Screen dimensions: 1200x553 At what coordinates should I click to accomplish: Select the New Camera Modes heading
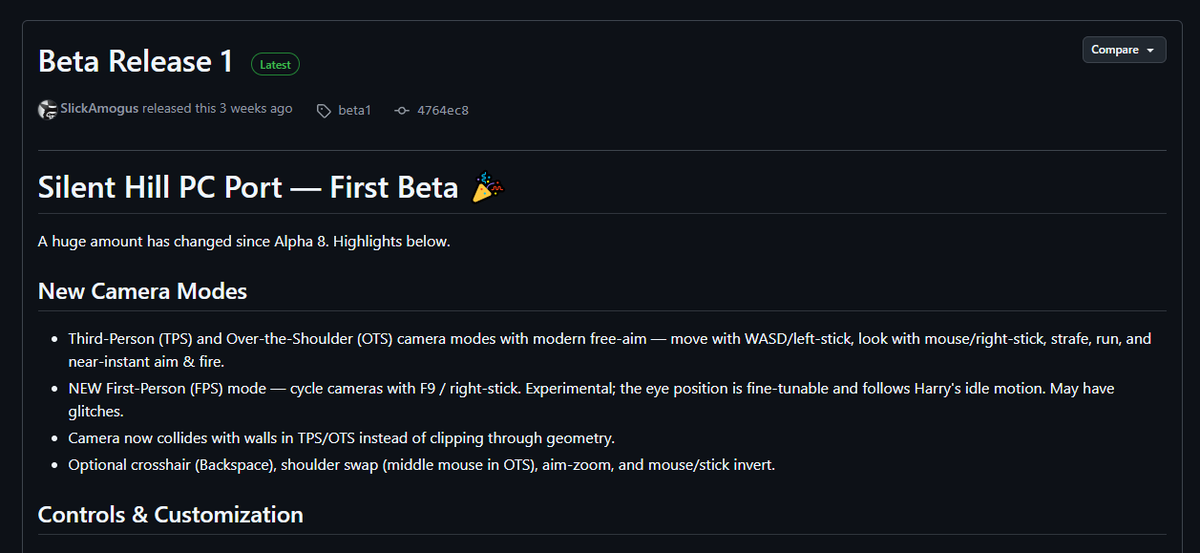pyautogui.click(x=143, y=291)
